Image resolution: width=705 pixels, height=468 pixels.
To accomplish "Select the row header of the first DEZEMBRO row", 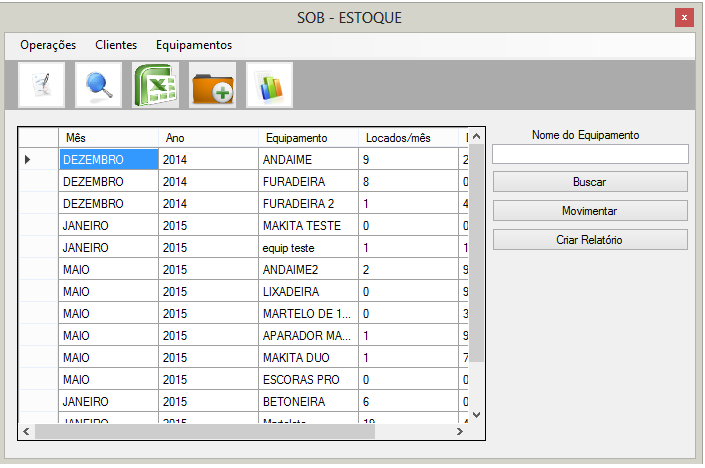I will pyautogui.click(x=39, y=159).
